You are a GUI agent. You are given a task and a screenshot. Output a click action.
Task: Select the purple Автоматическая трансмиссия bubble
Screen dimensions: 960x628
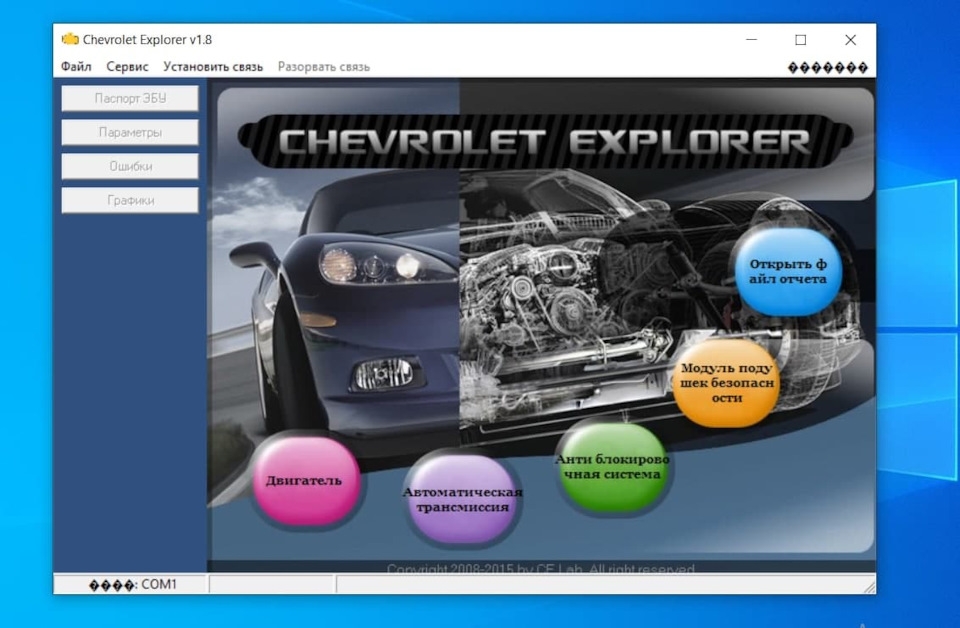click(462, 499)
